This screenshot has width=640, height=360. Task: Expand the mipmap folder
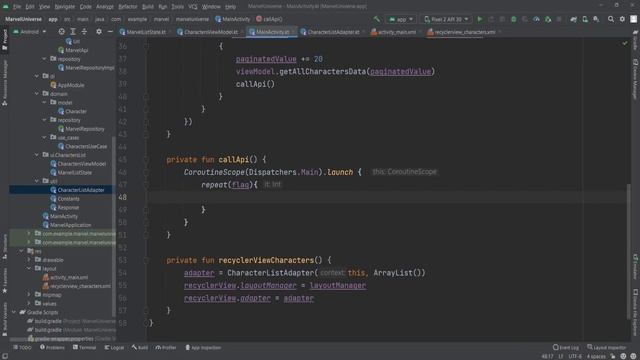click(x=29, y=295)
